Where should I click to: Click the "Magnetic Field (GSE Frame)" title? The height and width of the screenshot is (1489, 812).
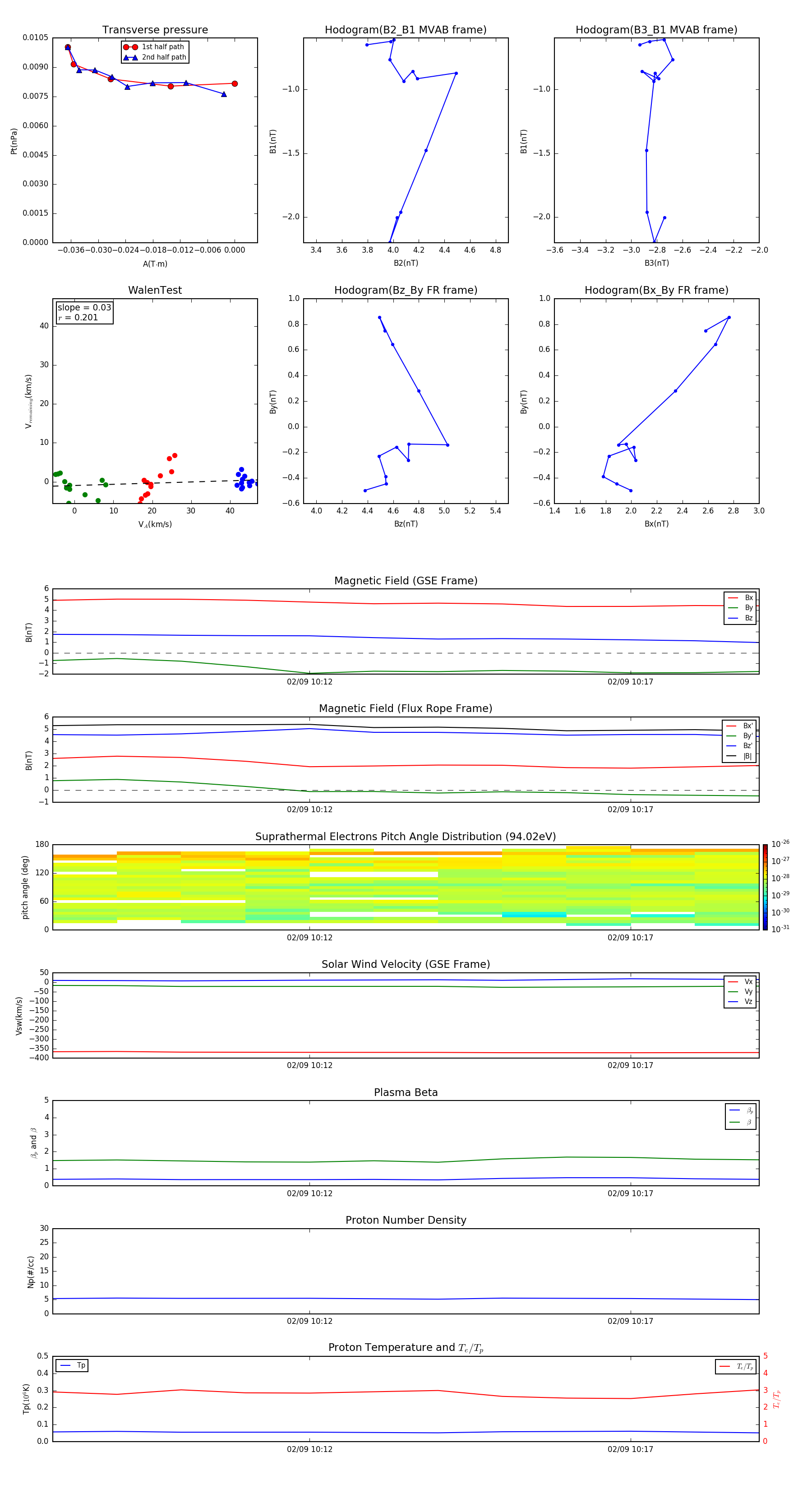pyautogui.click(x=406, y=581)
